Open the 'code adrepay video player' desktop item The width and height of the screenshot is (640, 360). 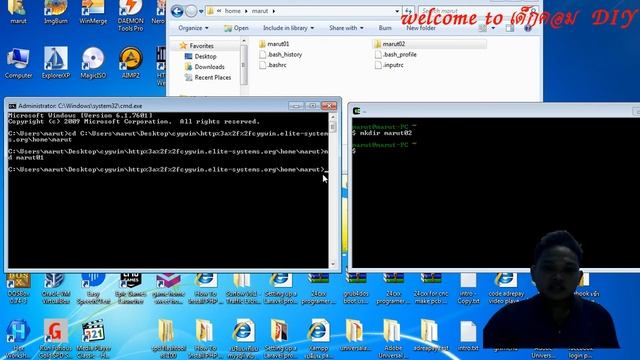coord(506,289)
